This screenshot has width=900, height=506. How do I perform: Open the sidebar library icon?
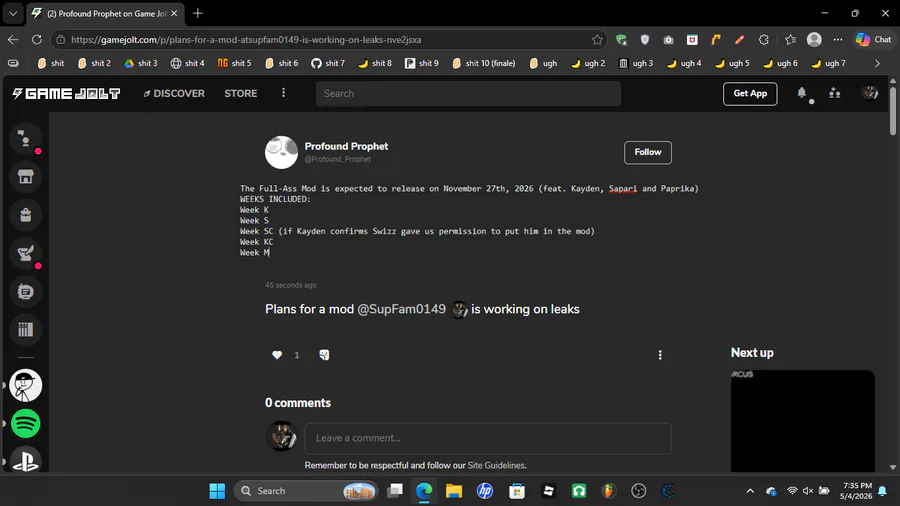click(25, 329)
